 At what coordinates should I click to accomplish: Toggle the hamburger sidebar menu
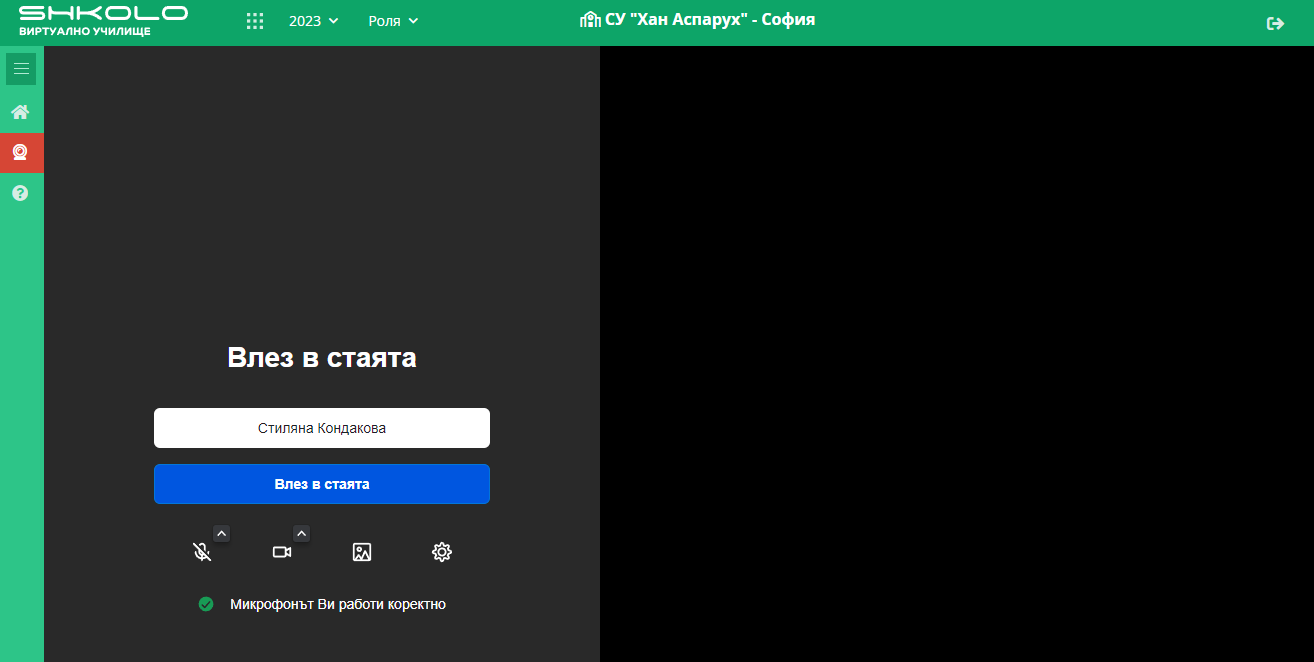[x=21, y=69]
